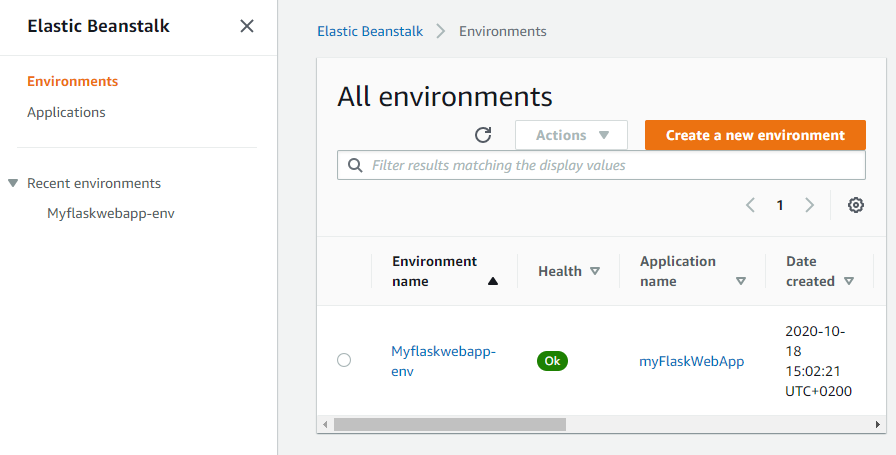
Task: Open Elastic Beanstalk breadcrumb link
Action: pos(370,31)
